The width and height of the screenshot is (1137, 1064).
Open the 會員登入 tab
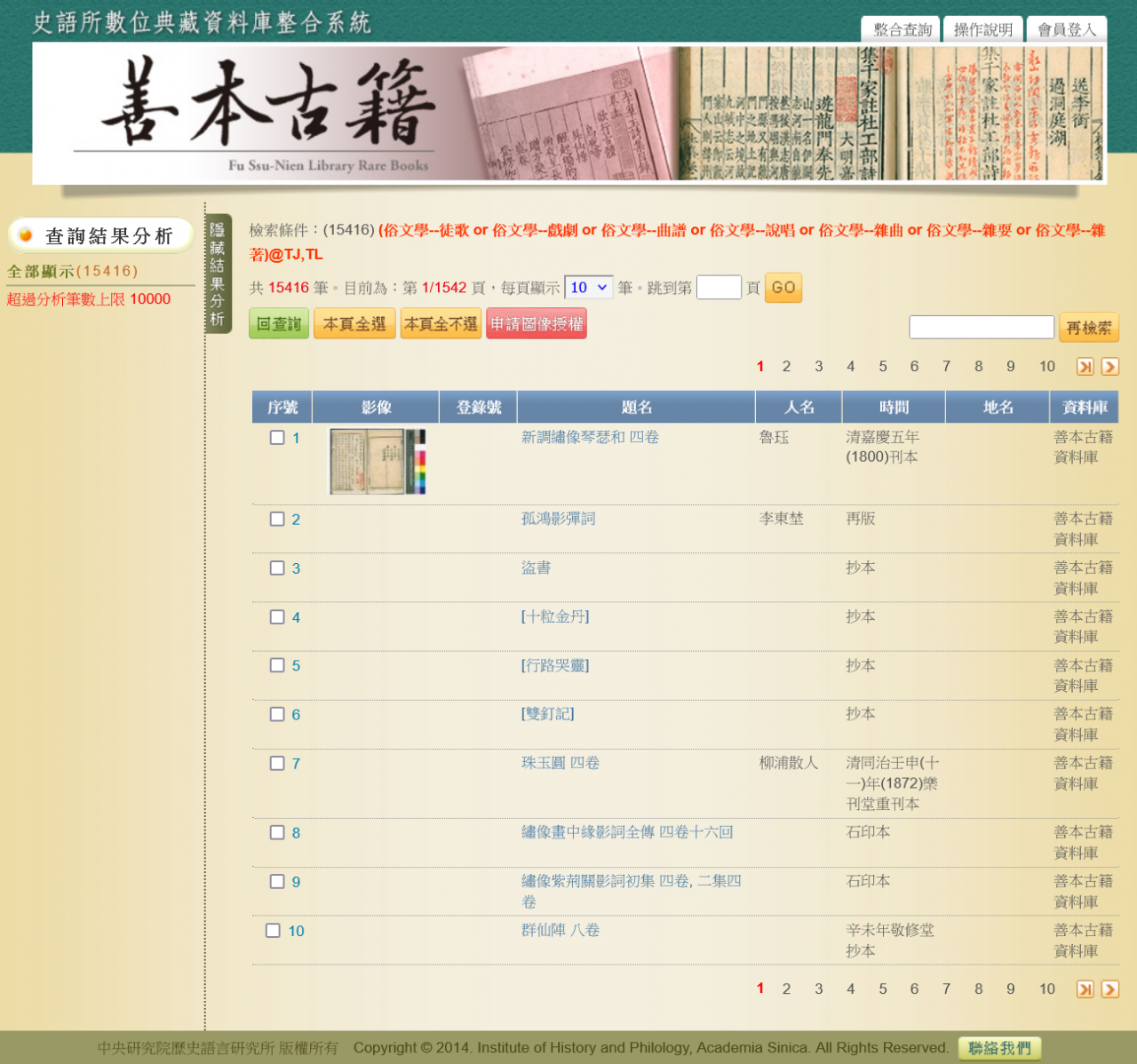coord(1067,29)
